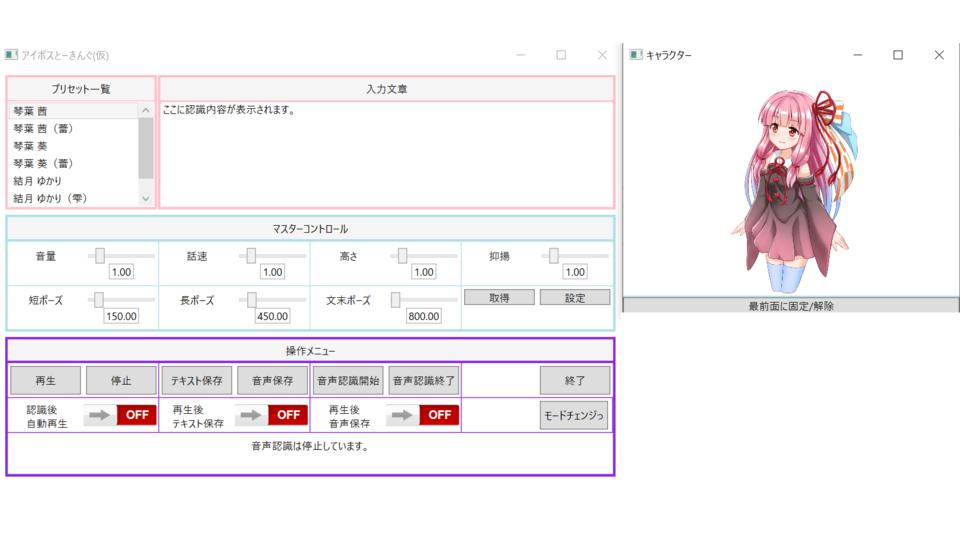Select preset 琴葉 葵（蕾）
This screenshot has height=540, width=960.
pos(73,163)
